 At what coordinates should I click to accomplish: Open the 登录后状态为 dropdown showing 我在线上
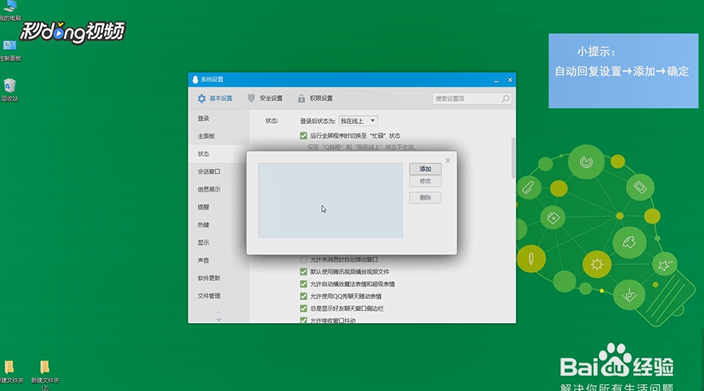click(358, 121)
